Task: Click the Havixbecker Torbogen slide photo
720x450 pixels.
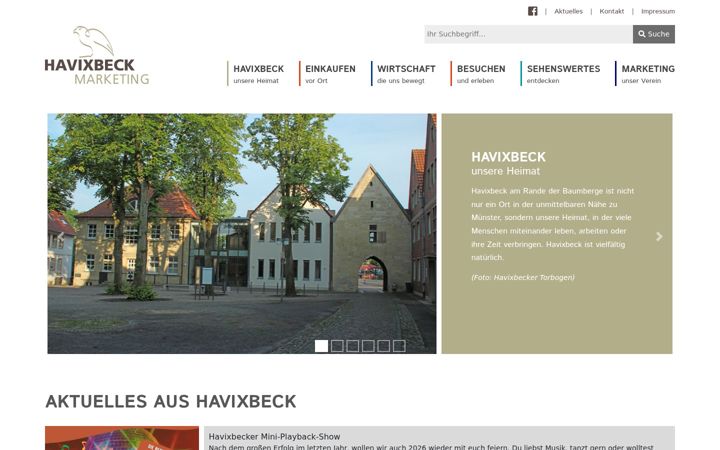Action: click(242, 233)
